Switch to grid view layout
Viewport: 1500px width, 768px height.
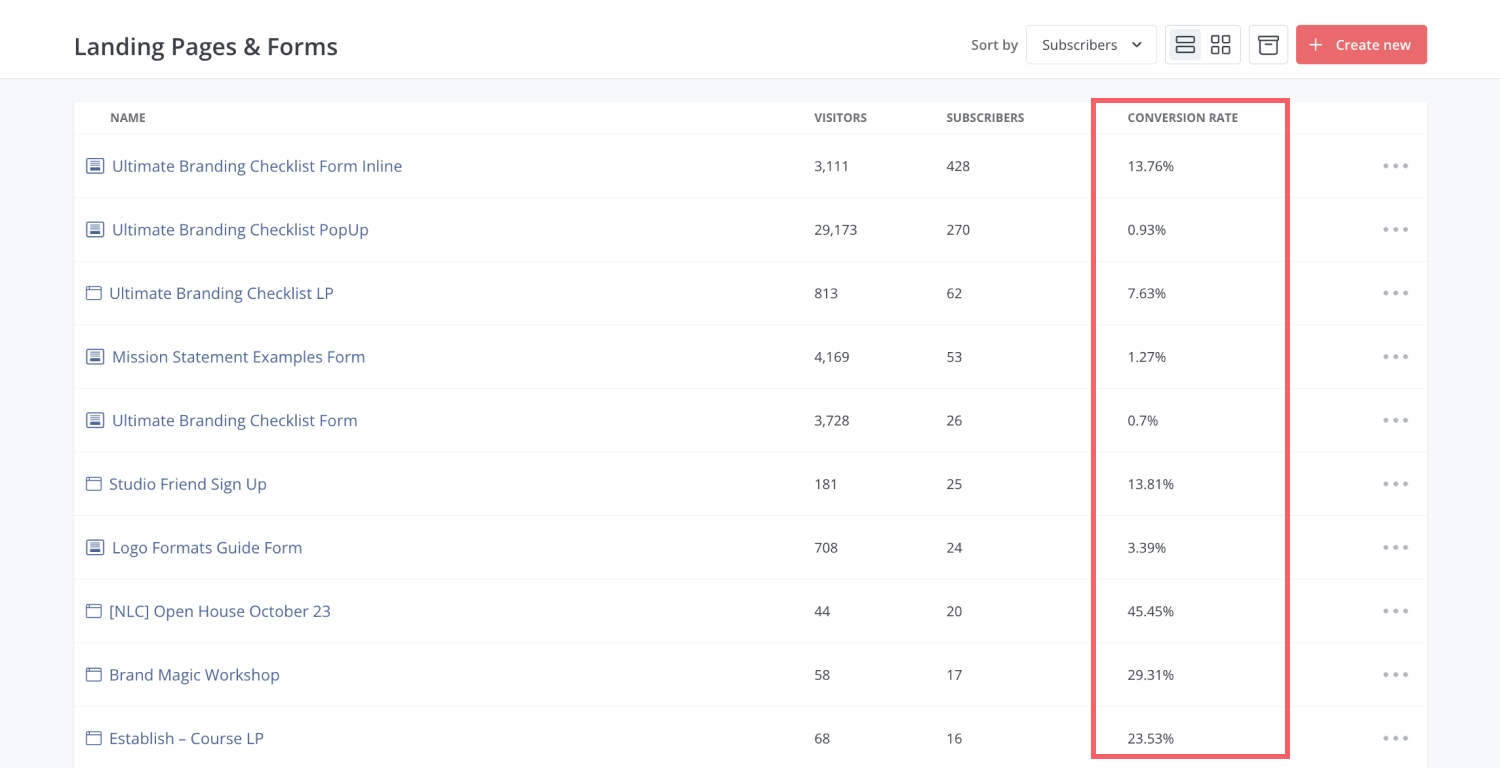(1220, 45)
